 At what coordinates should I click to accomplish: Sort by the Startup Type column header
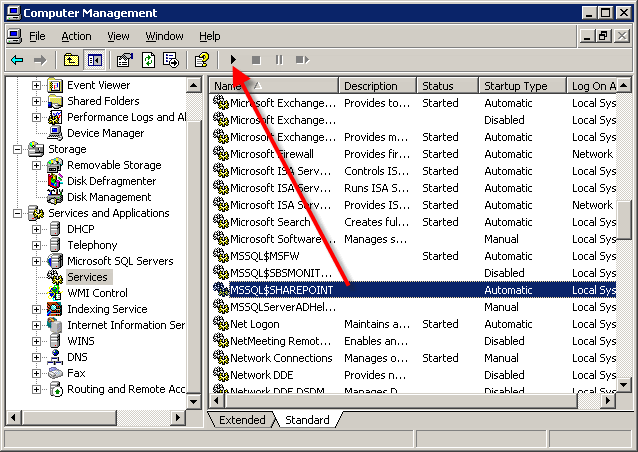[x=523, y=86]
